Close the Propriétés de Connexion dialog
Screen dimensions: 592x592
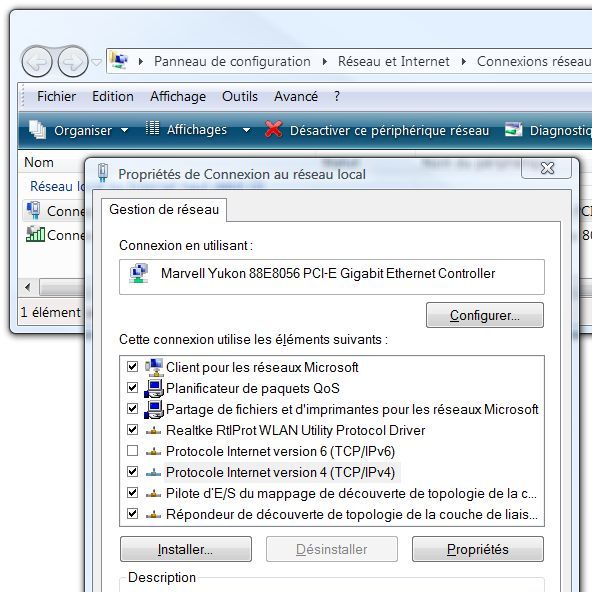[547, 168]
